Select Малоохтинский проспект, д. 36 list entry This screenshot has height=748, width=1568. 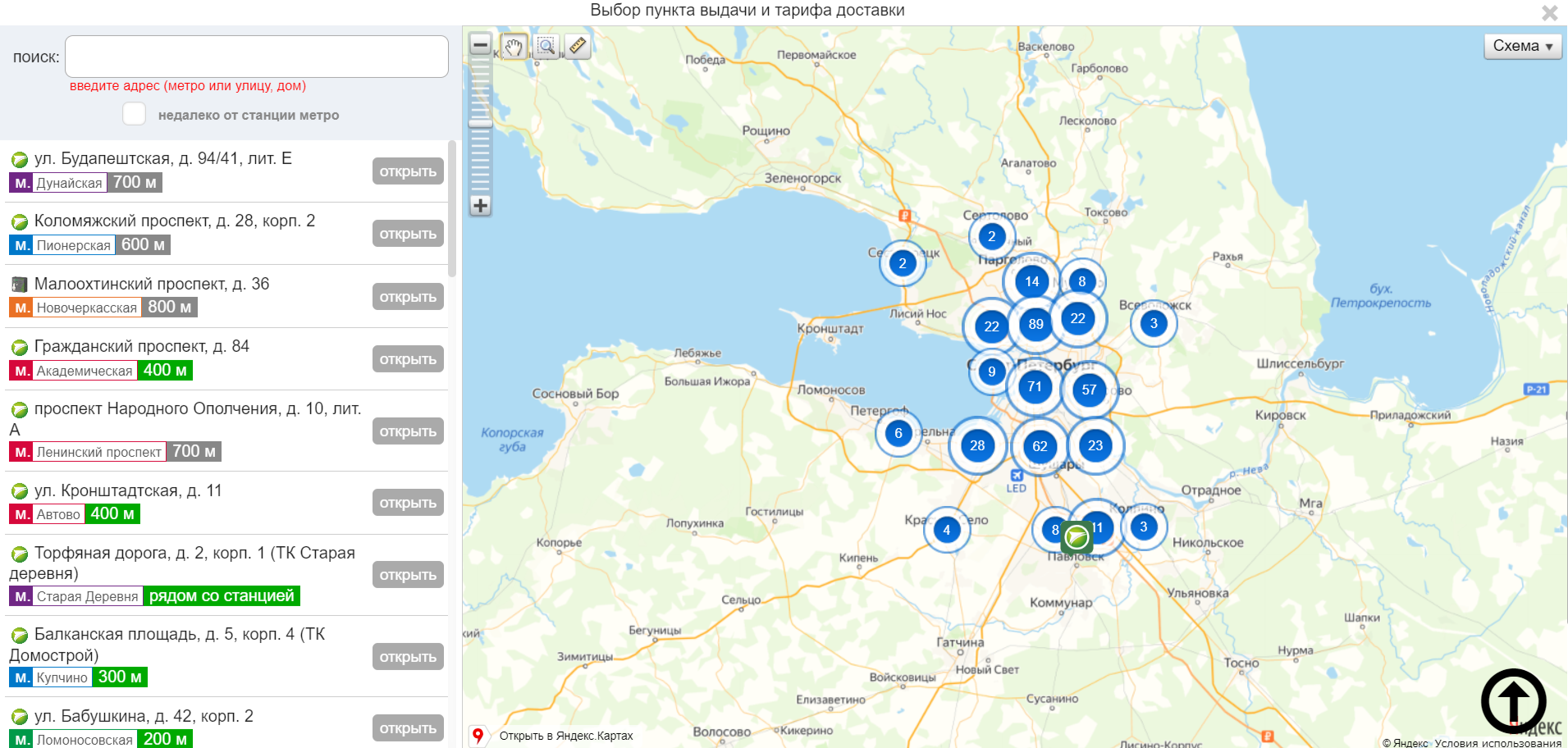tap(152, 284)
